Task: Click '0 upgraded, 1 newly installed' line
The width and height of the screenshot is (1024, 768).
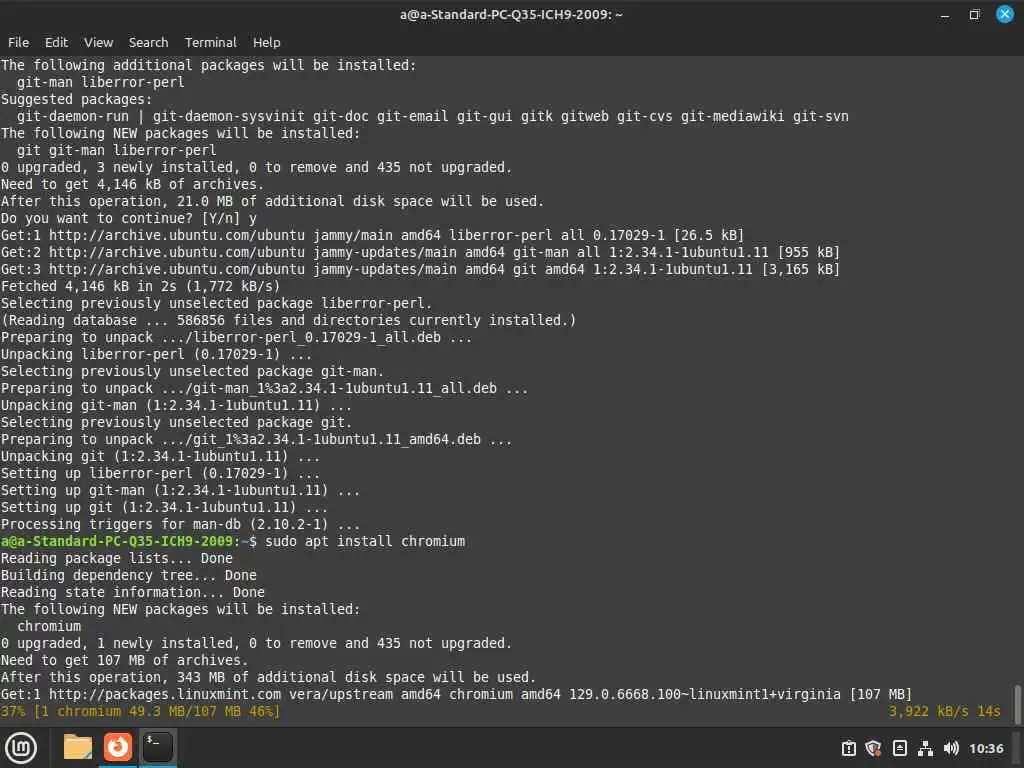Action: coord(256,643)
